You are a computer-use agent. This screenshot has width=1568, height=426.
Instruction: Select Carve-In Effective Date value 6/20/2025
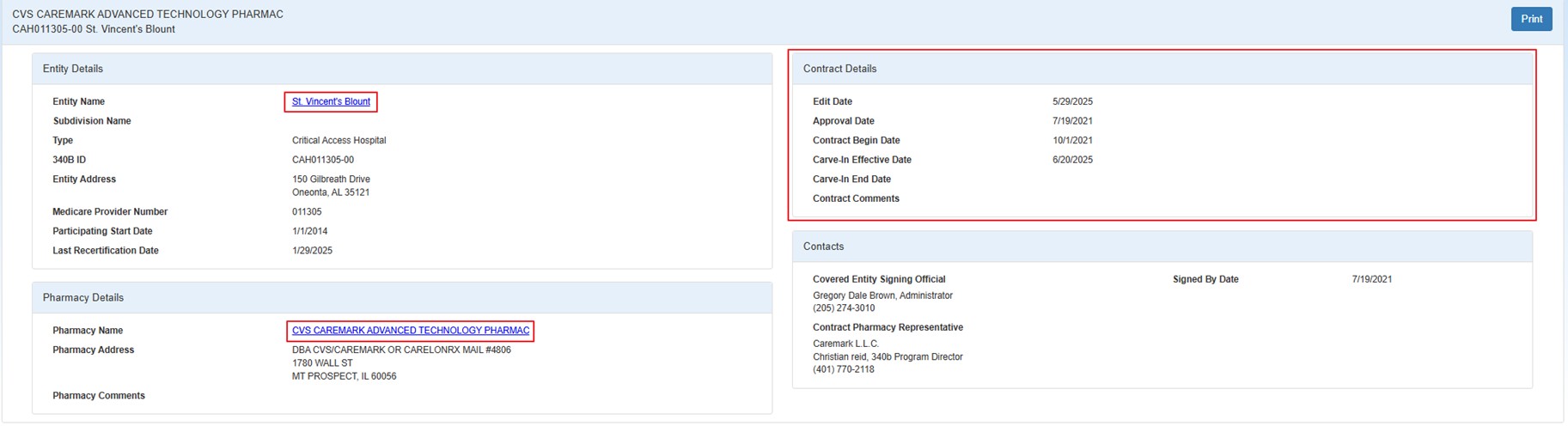[1072, 160]
